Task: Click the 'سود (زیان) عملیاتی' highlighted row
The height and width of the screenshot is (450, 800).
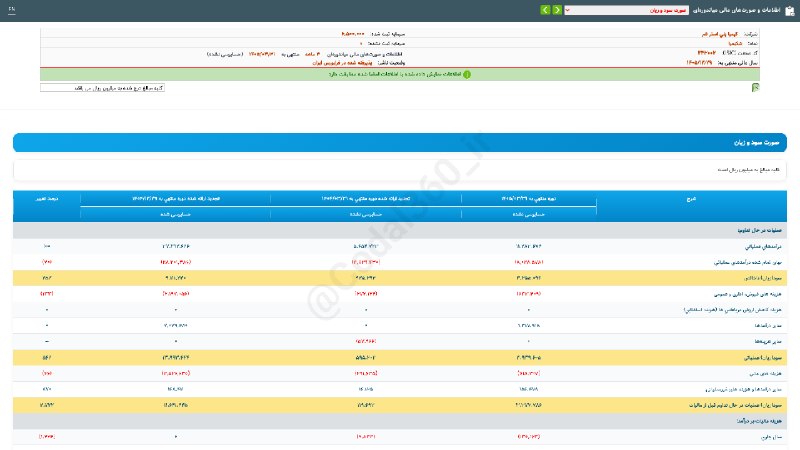Action: coord(400,358)
